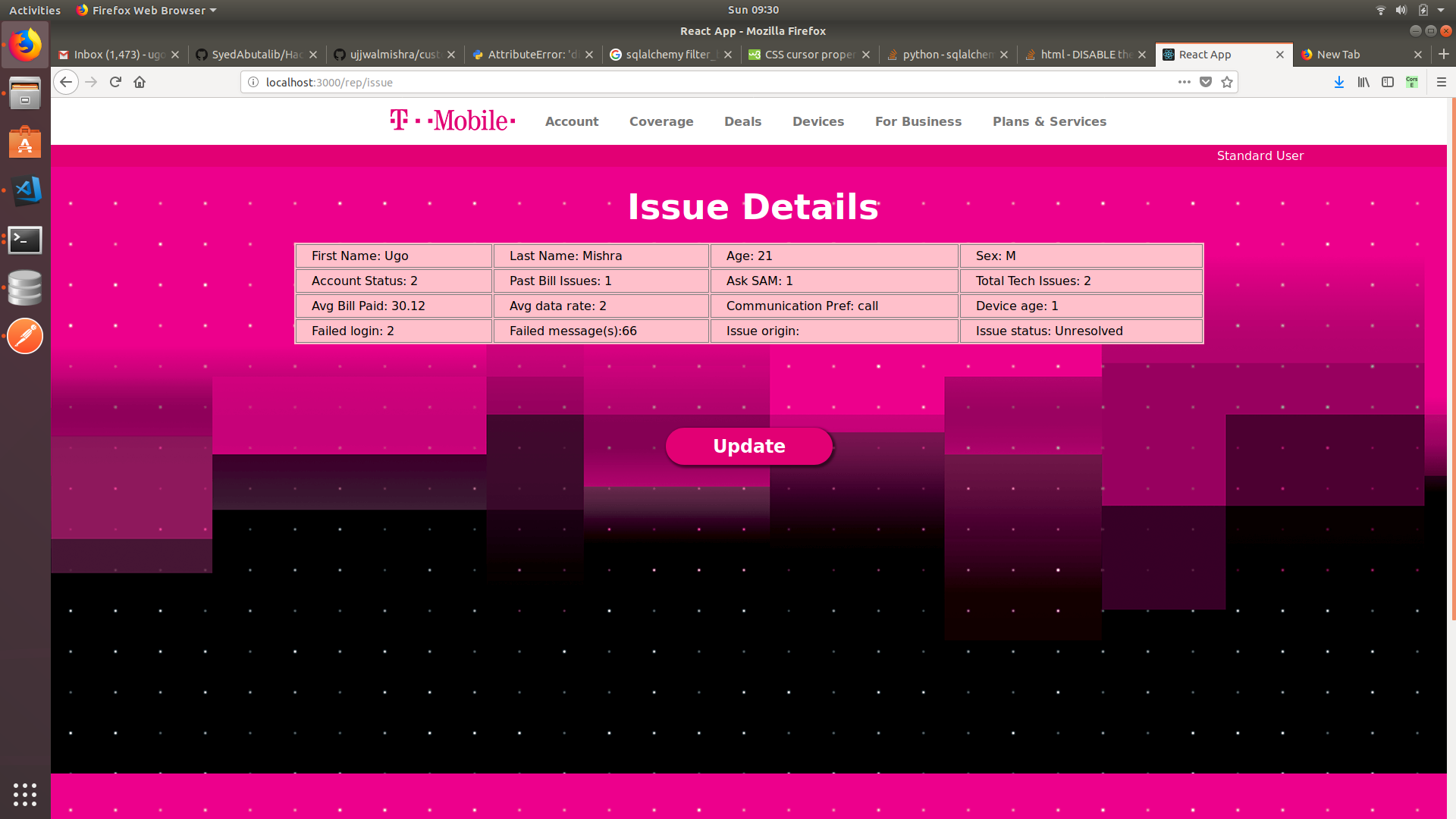This screenshot has width=1456, height=819.
Task: Launch Postman from the Ubuntu dock
Action: coord(25,336)
